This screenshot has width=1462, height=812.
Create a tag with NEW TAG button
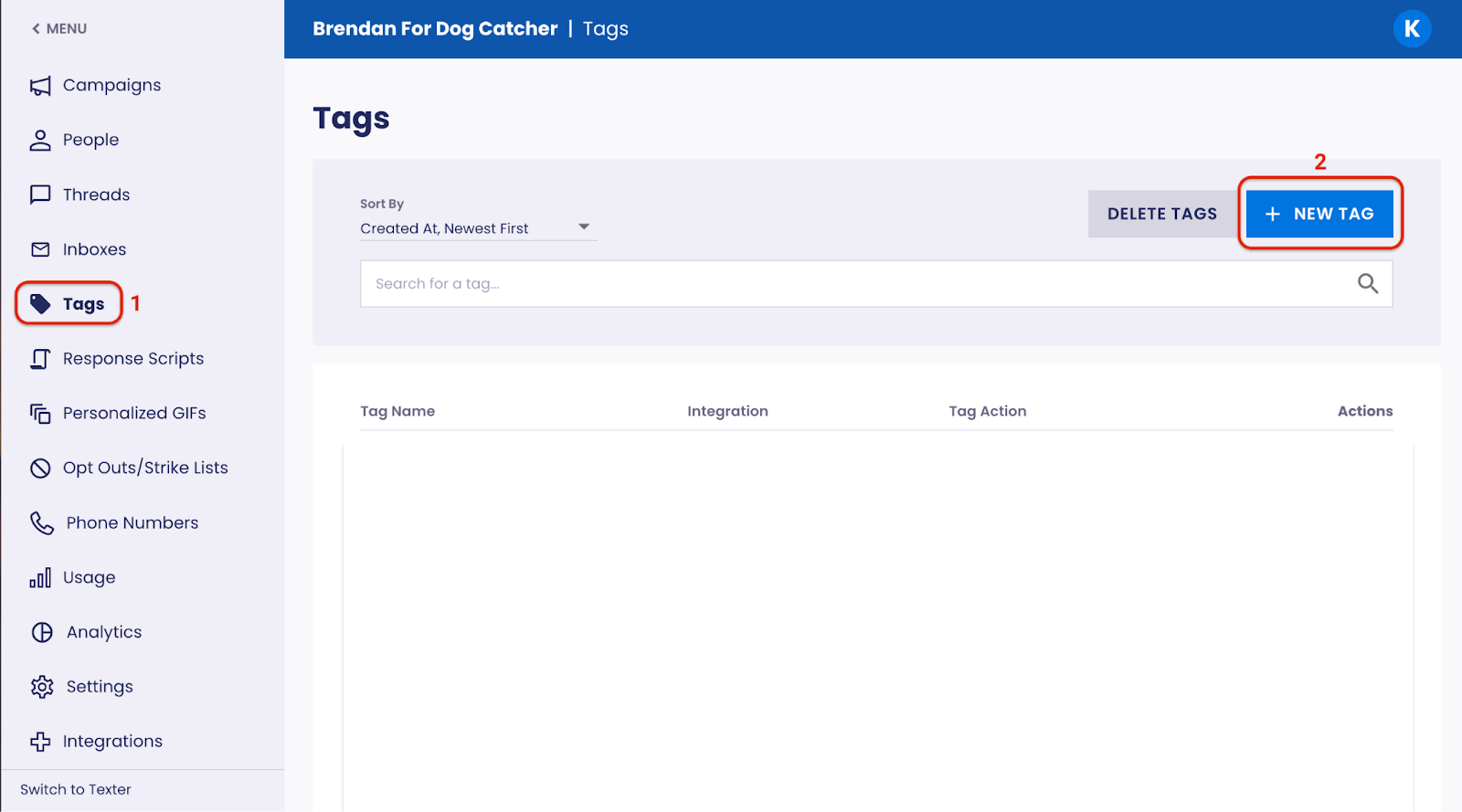1319,214
